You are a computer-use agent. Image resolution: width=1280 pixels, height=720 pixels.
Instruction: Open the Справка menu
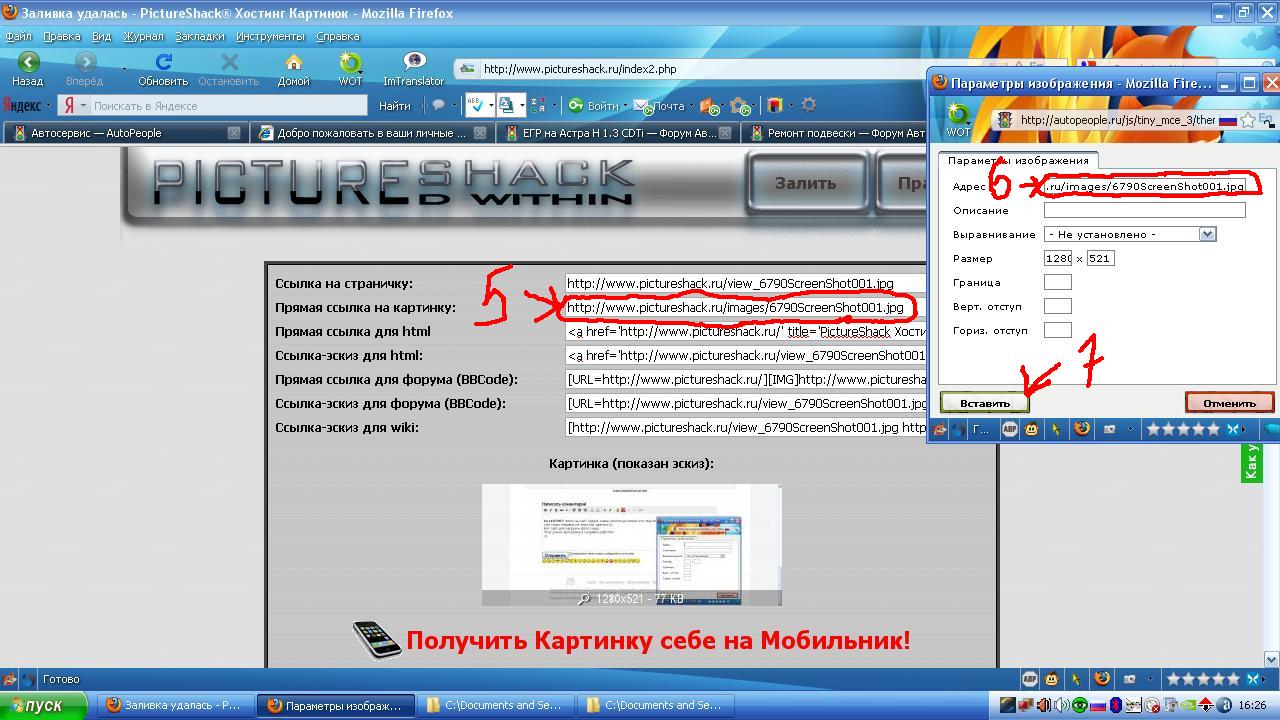[x=338, y=37]
